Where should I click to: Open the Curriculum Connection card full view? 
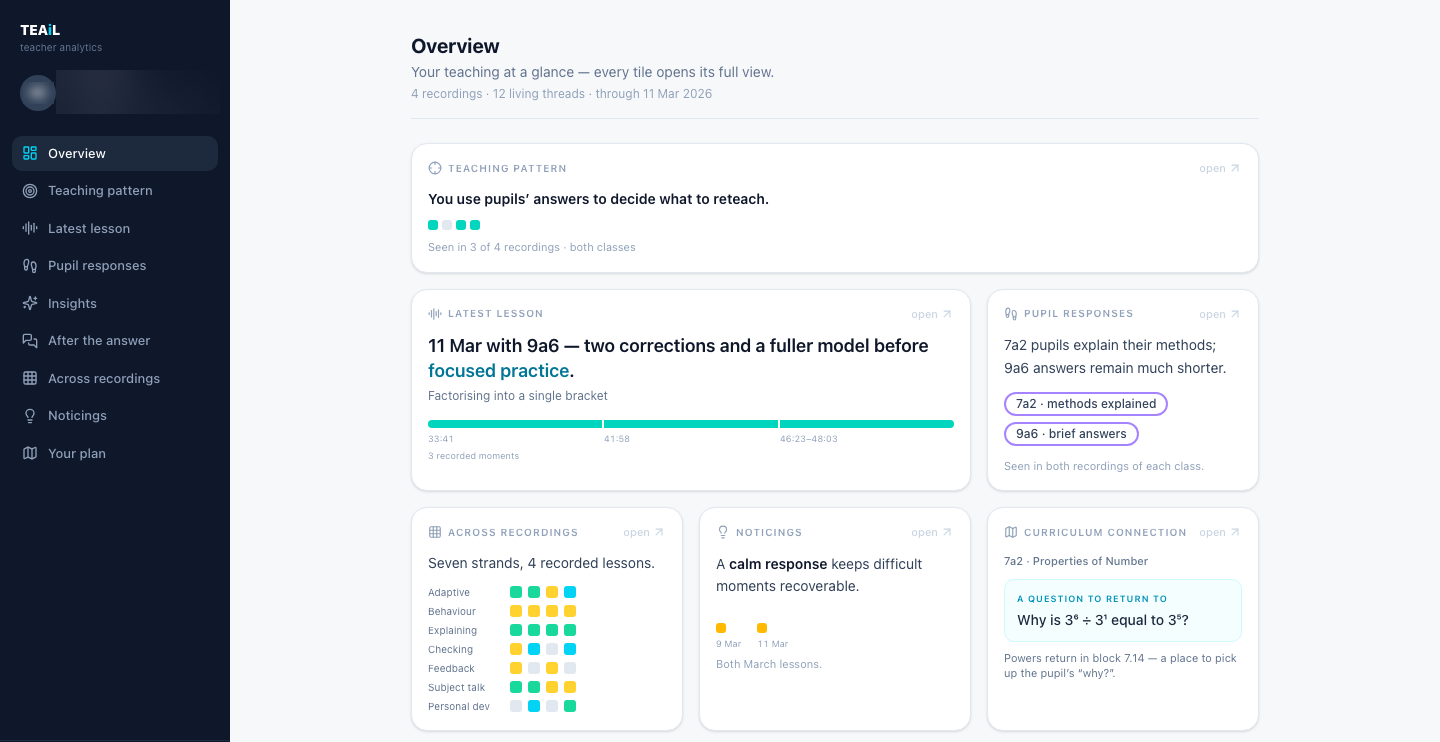pos(1220,533)
